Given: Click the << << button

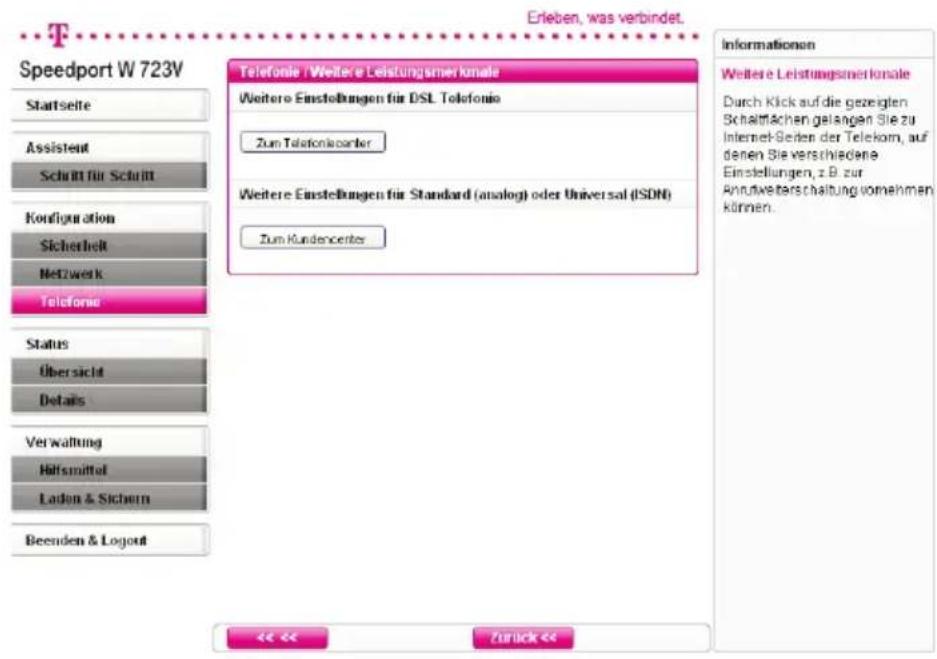Looking at the screenshot, I should tap(277, 637).
